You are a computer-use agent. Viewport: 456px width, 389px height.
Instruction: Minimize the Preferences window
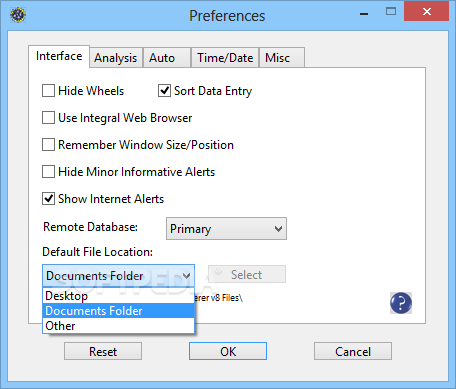[x=364, y=13]
